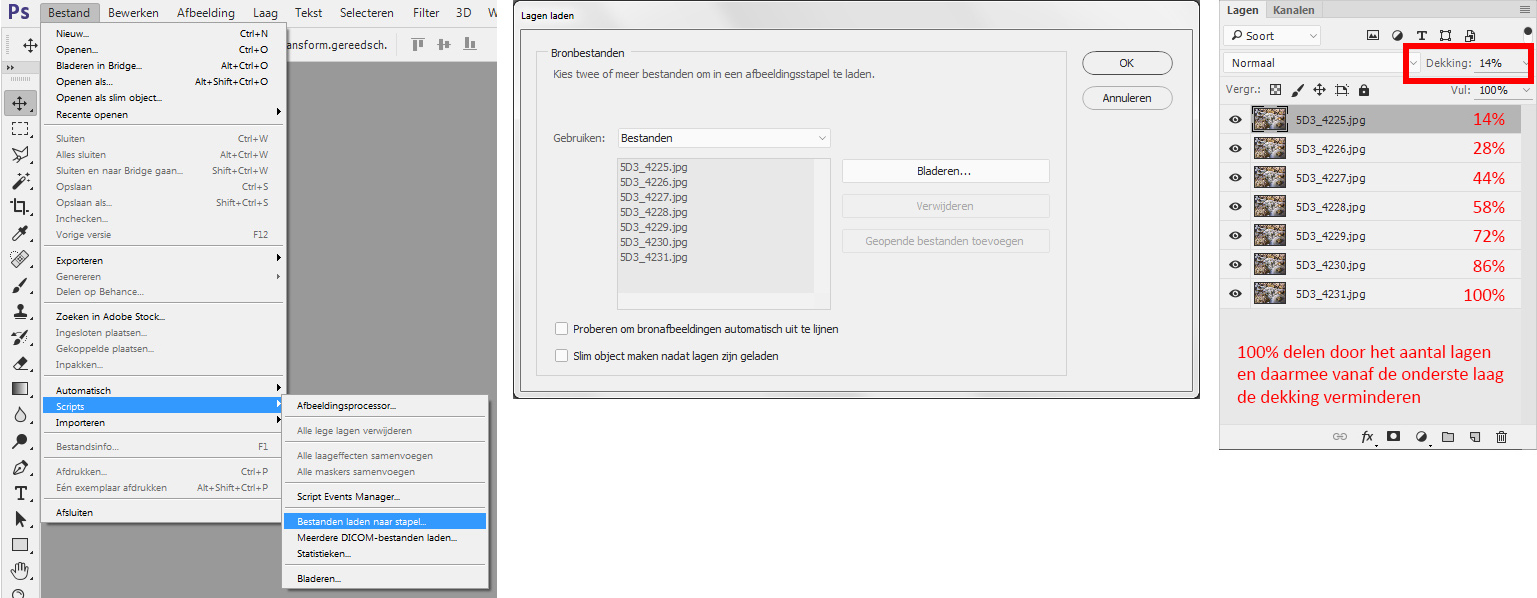
Task: Select the Gradient tool
Action: tap(20, 389)
